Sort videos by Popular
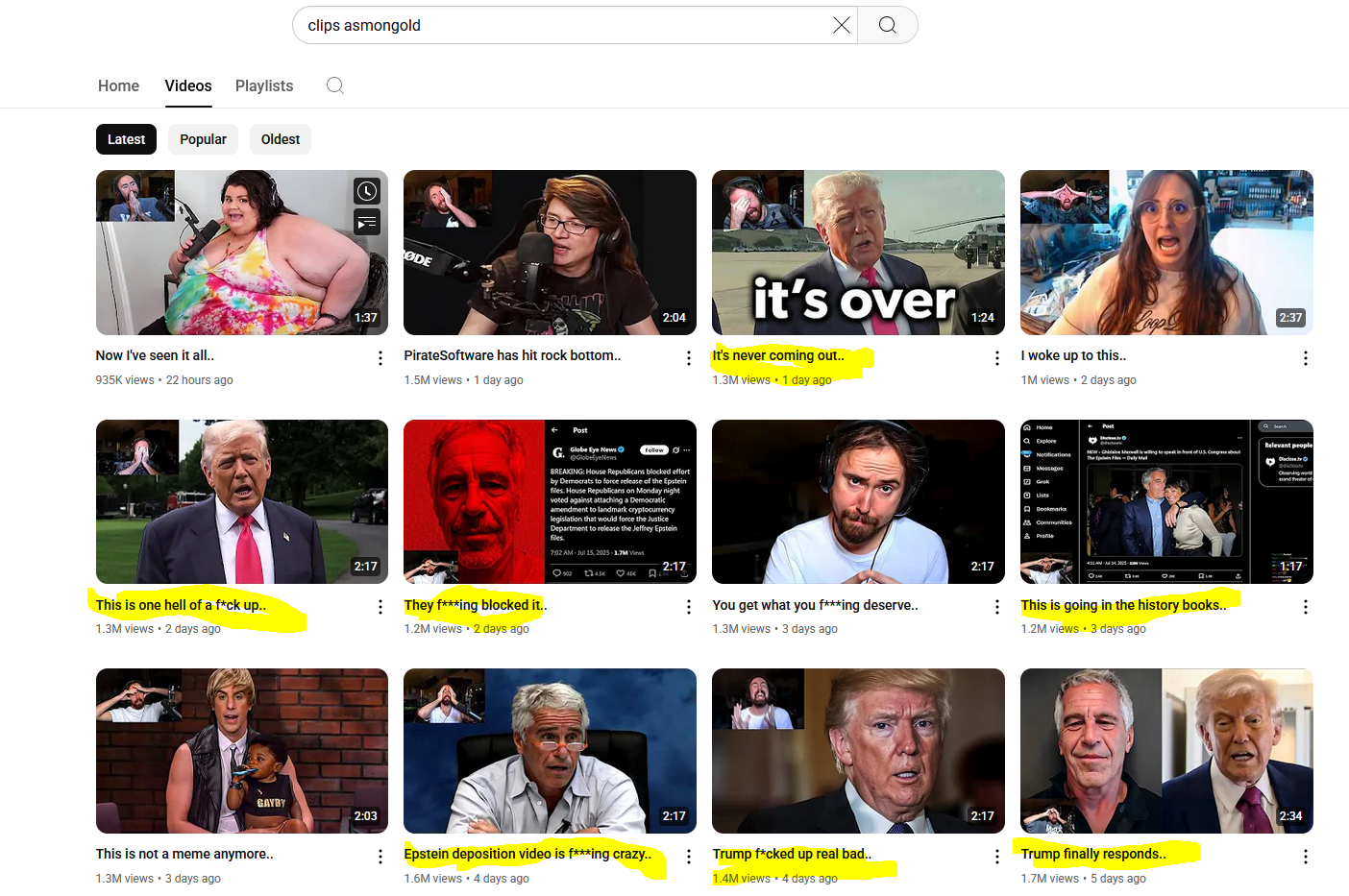This screenshot has height=896, width=1349. [x=203, y=139]
